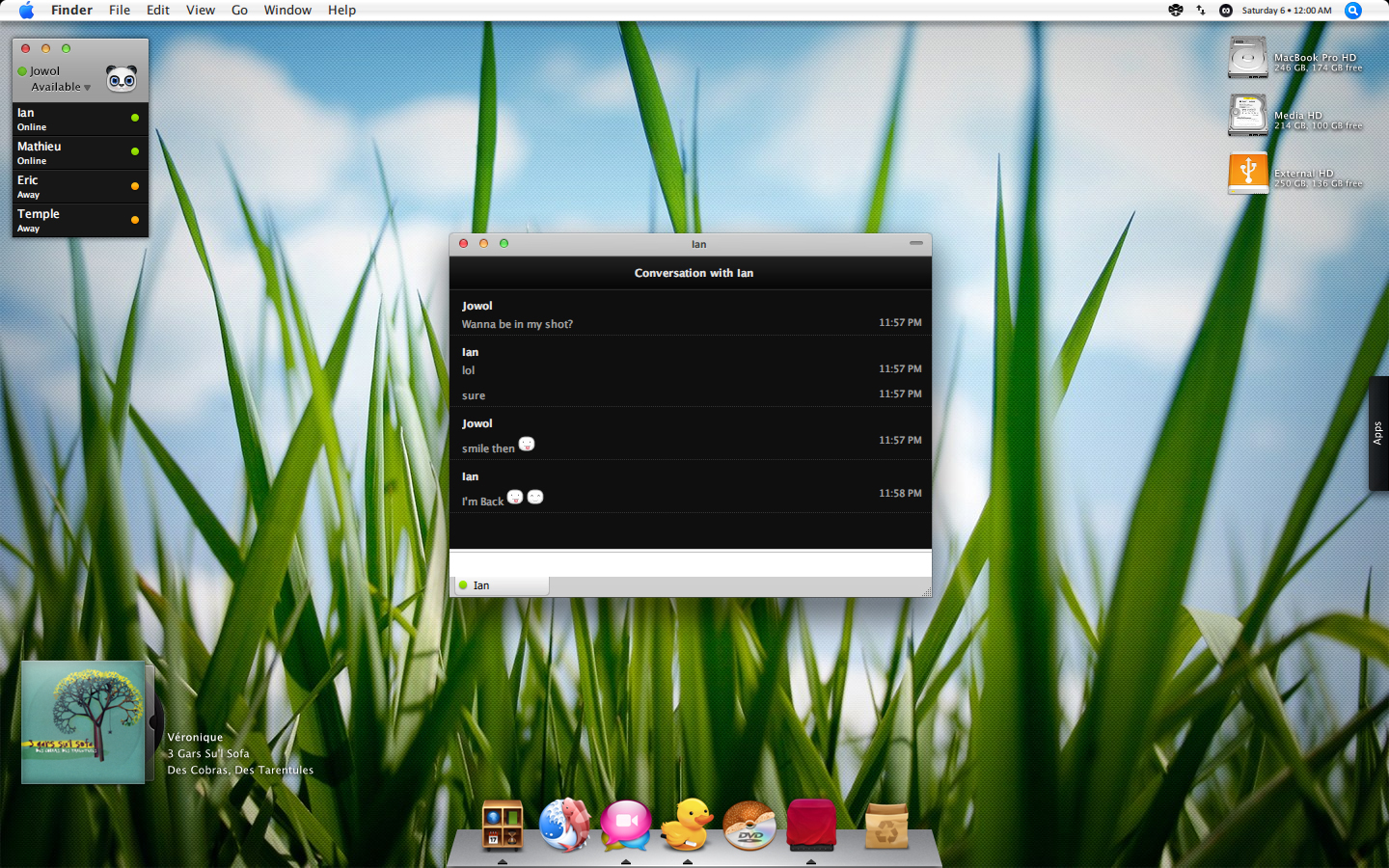Click Jowol's green status indicator

click(22, 71)
